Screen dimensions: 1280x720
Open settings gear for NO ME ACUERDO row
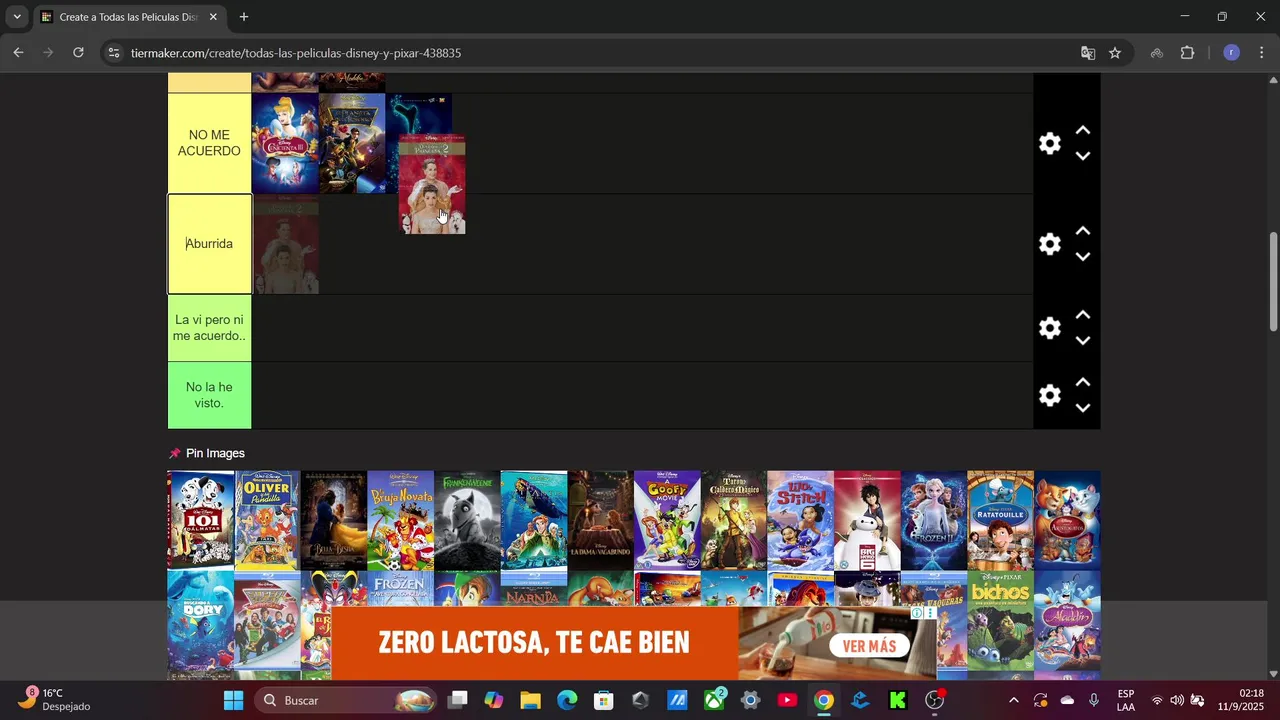[1049, 143]
